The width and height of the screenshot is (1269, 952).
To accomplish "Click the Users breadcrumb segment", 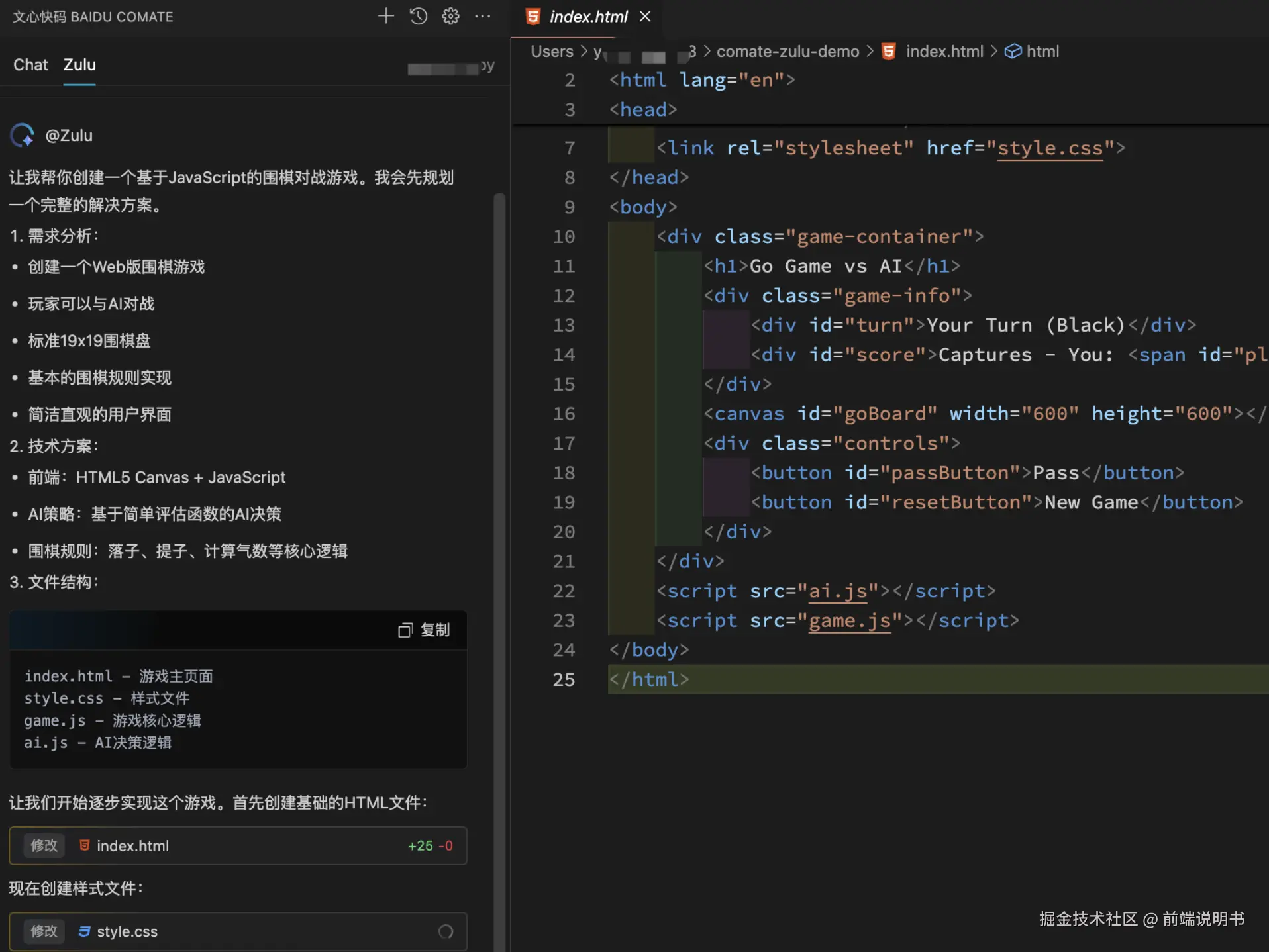I will point(552,51).
